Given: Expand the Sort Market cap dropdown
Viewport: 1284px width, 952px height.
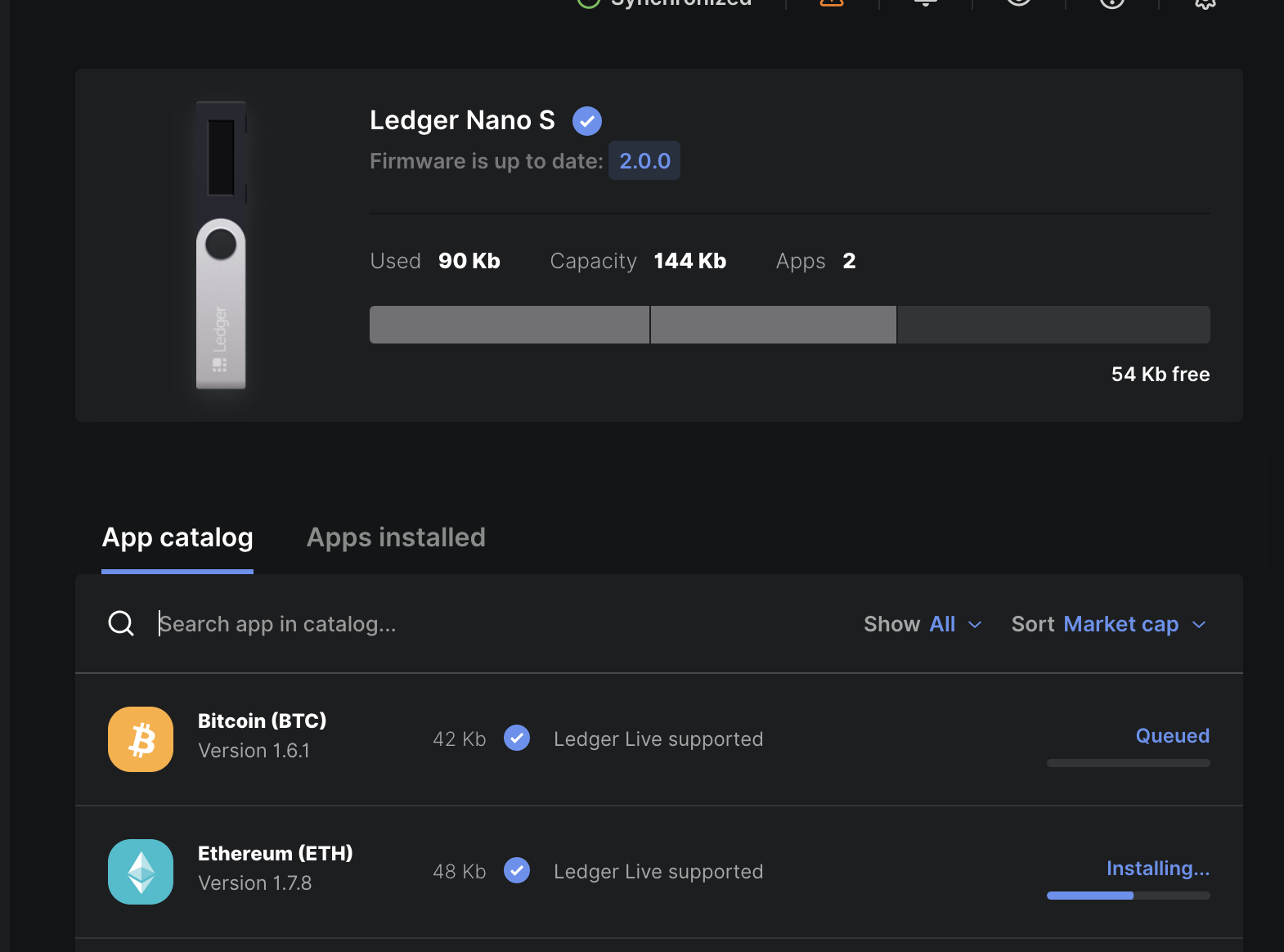Looking at the screenshot, I should (x=1109, y=624).
